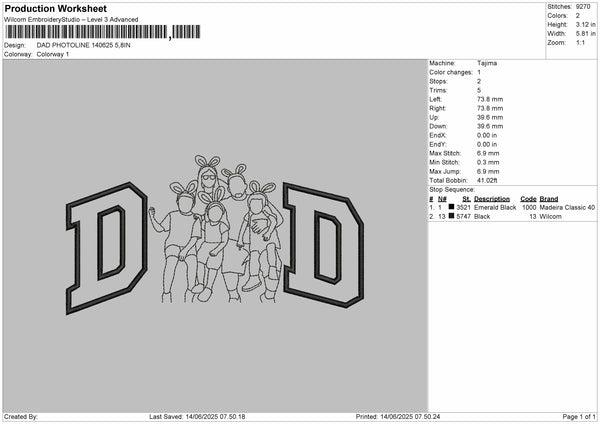Select the EndX value '0.00 in'
This screenshot has height=424, width=600.
[x=487, y=135]
